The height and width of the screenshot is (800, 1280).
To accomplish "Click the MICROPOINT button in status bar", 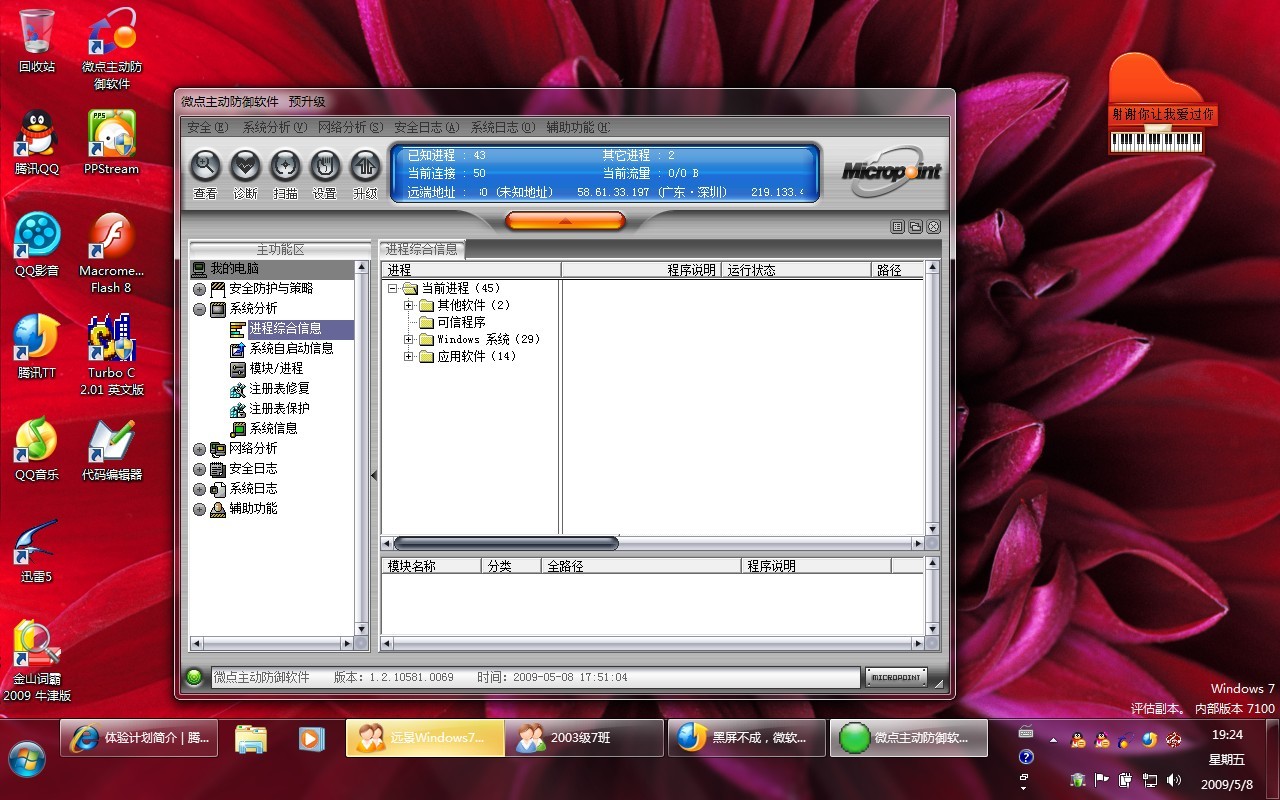I will 896,677.
